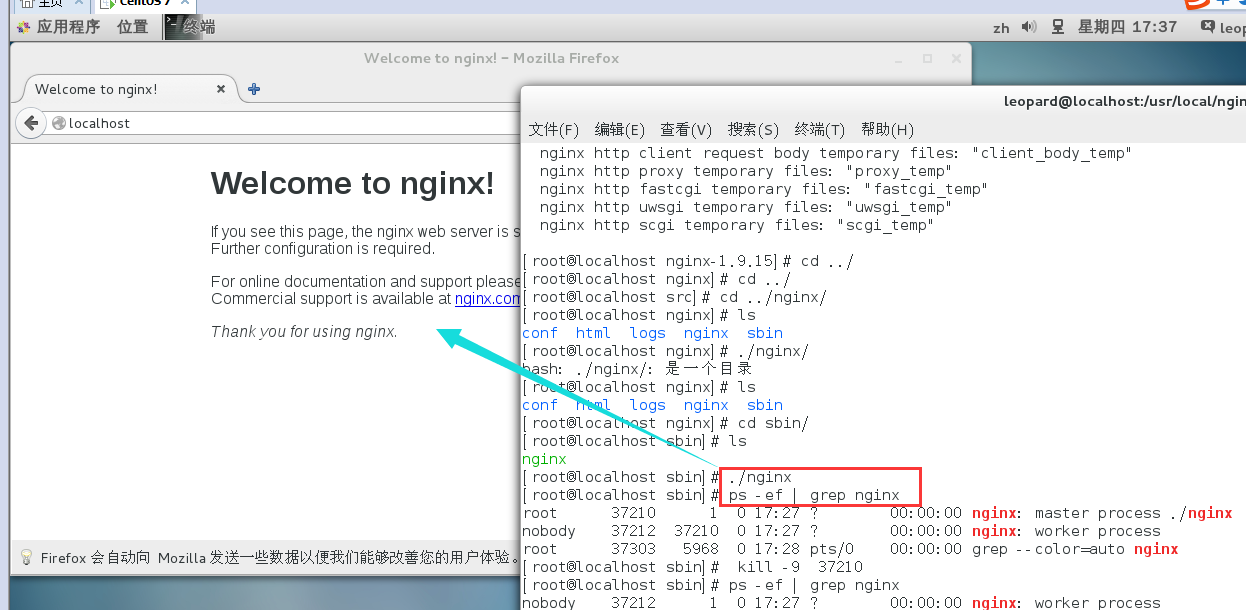Open the terminal 编辑(E) menu

[x=620, y=130]
